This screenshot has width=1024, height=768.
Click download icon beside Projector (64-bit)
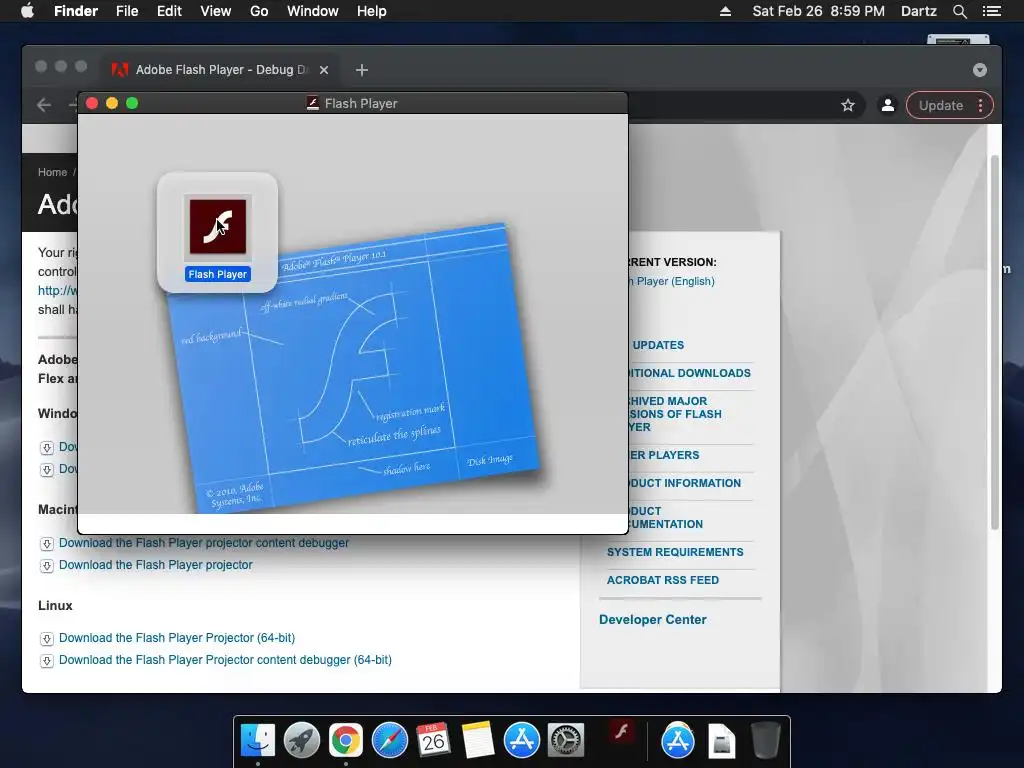[x=46, y=639]
